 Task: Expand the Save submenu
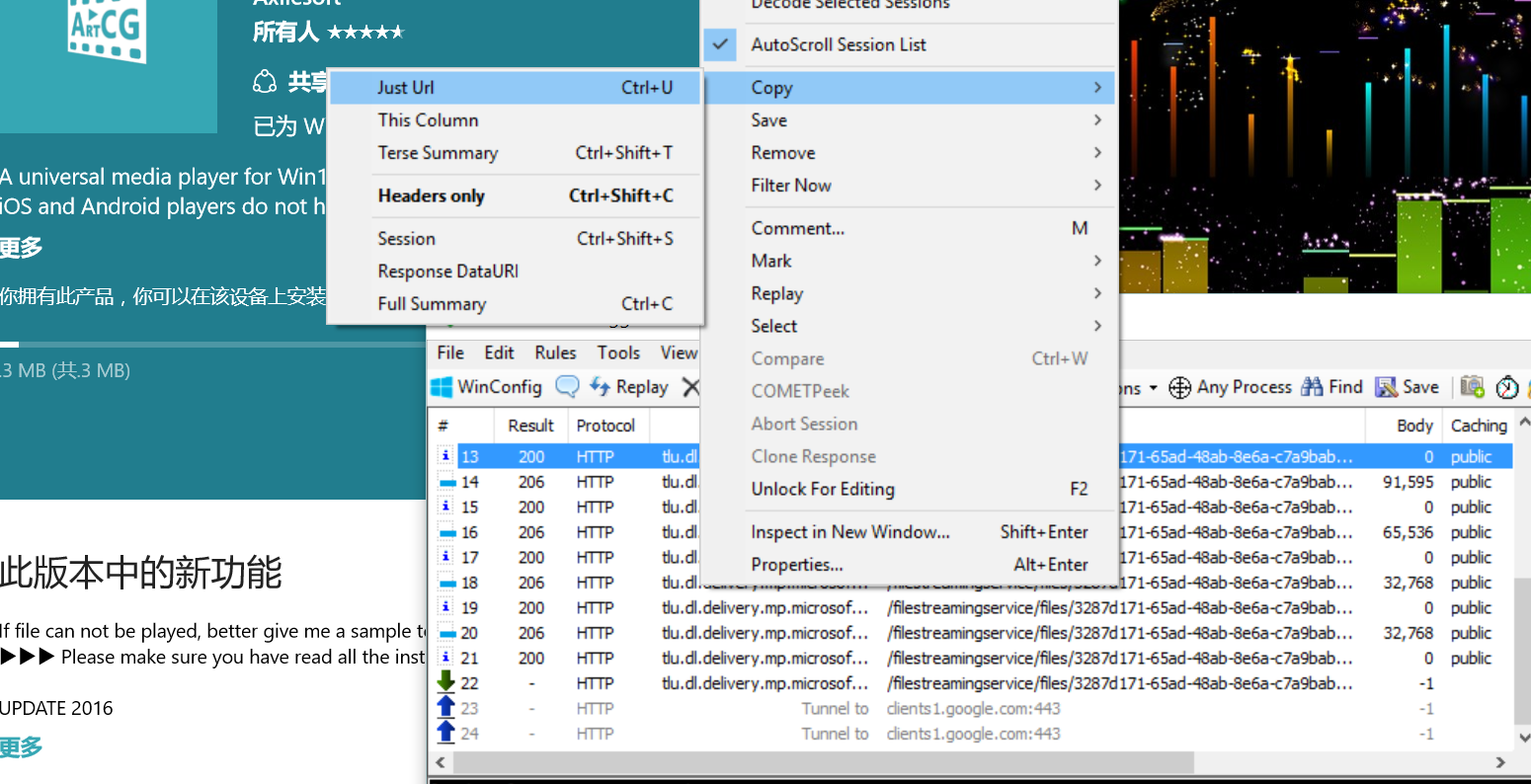point(909,120)
